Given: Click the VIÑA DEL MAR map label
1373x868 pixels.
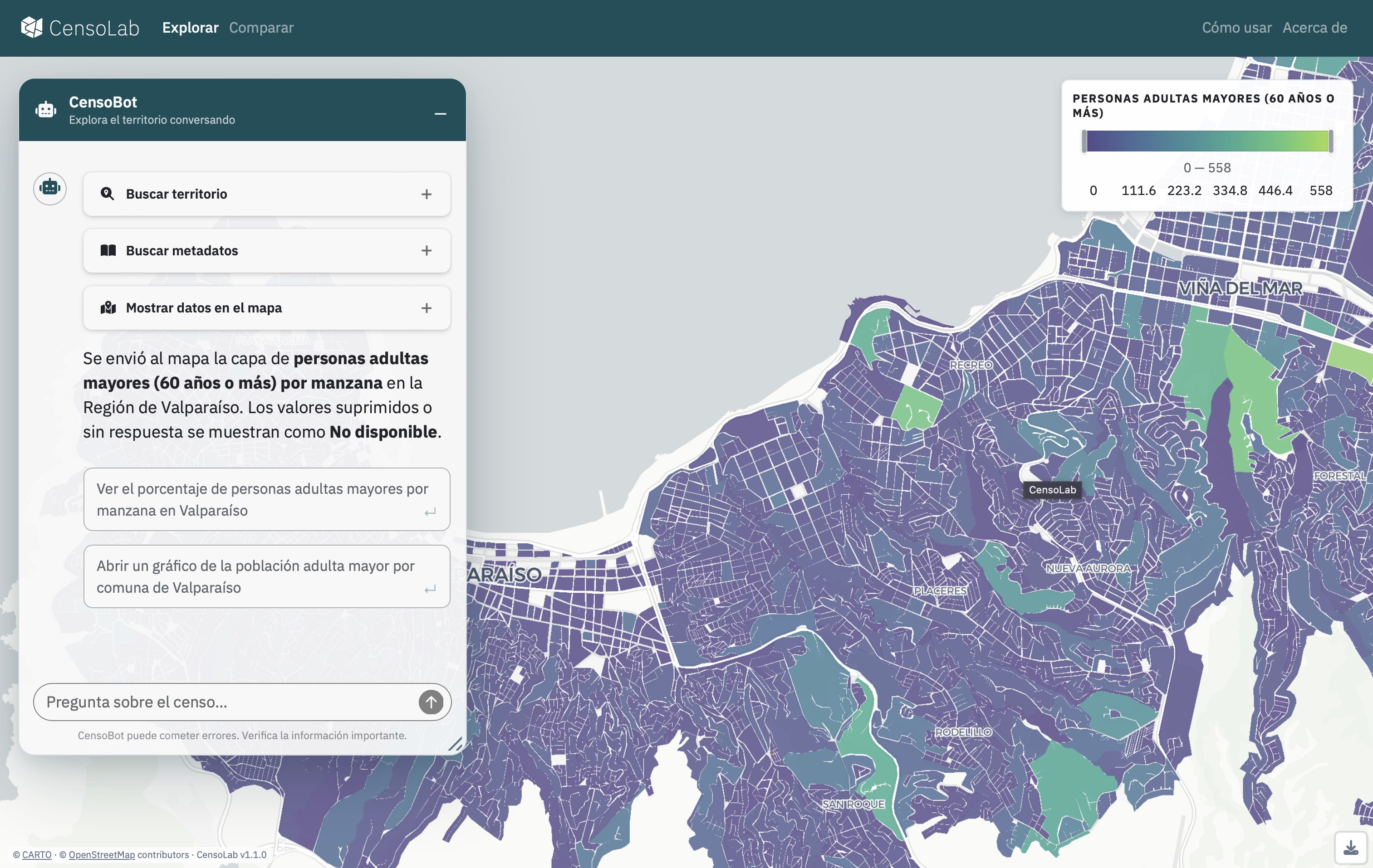Looking at the screenshot, I should (1241, 288).
